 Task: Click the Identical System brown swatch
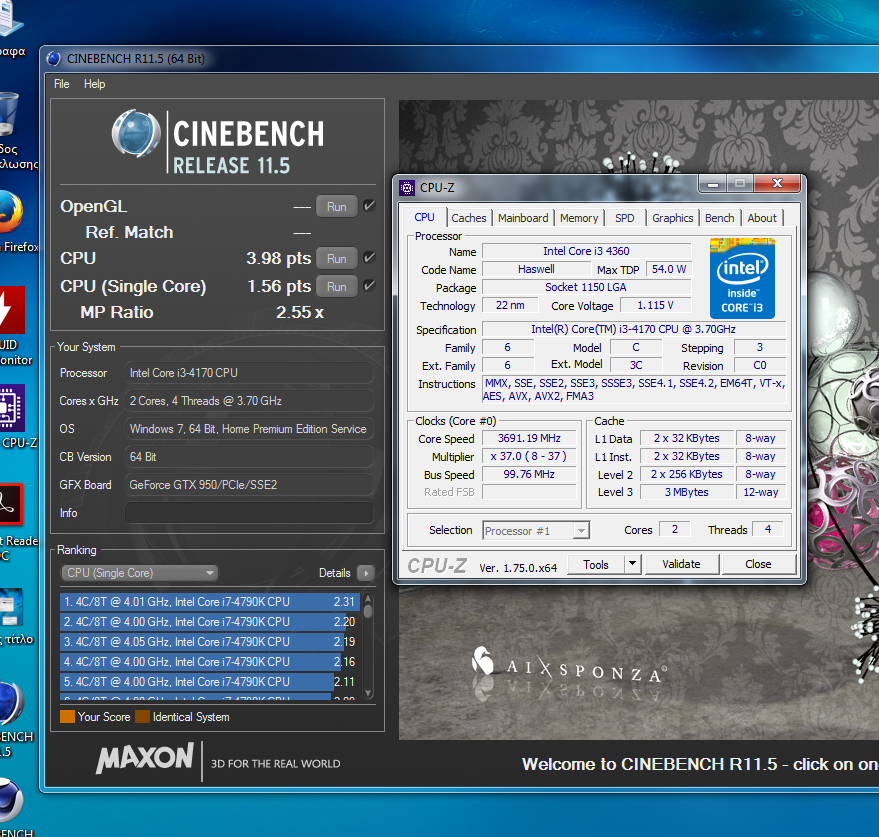tap(142, 716)
